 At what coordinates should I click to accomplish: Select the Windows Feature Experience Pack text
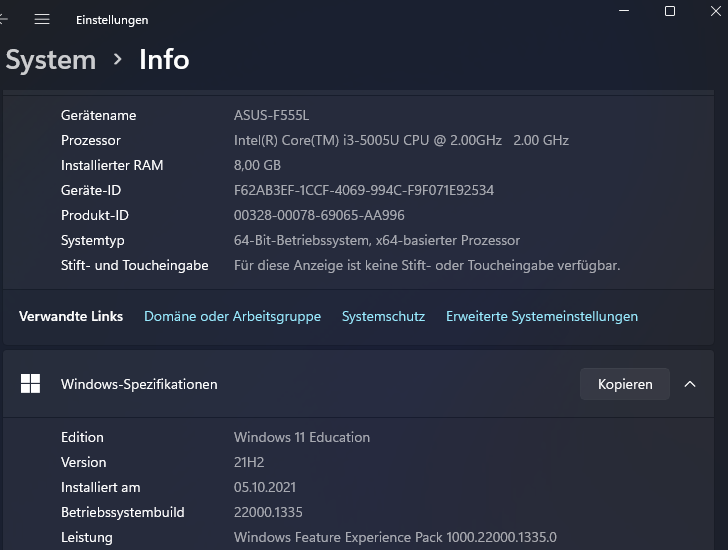coord(395,537)
